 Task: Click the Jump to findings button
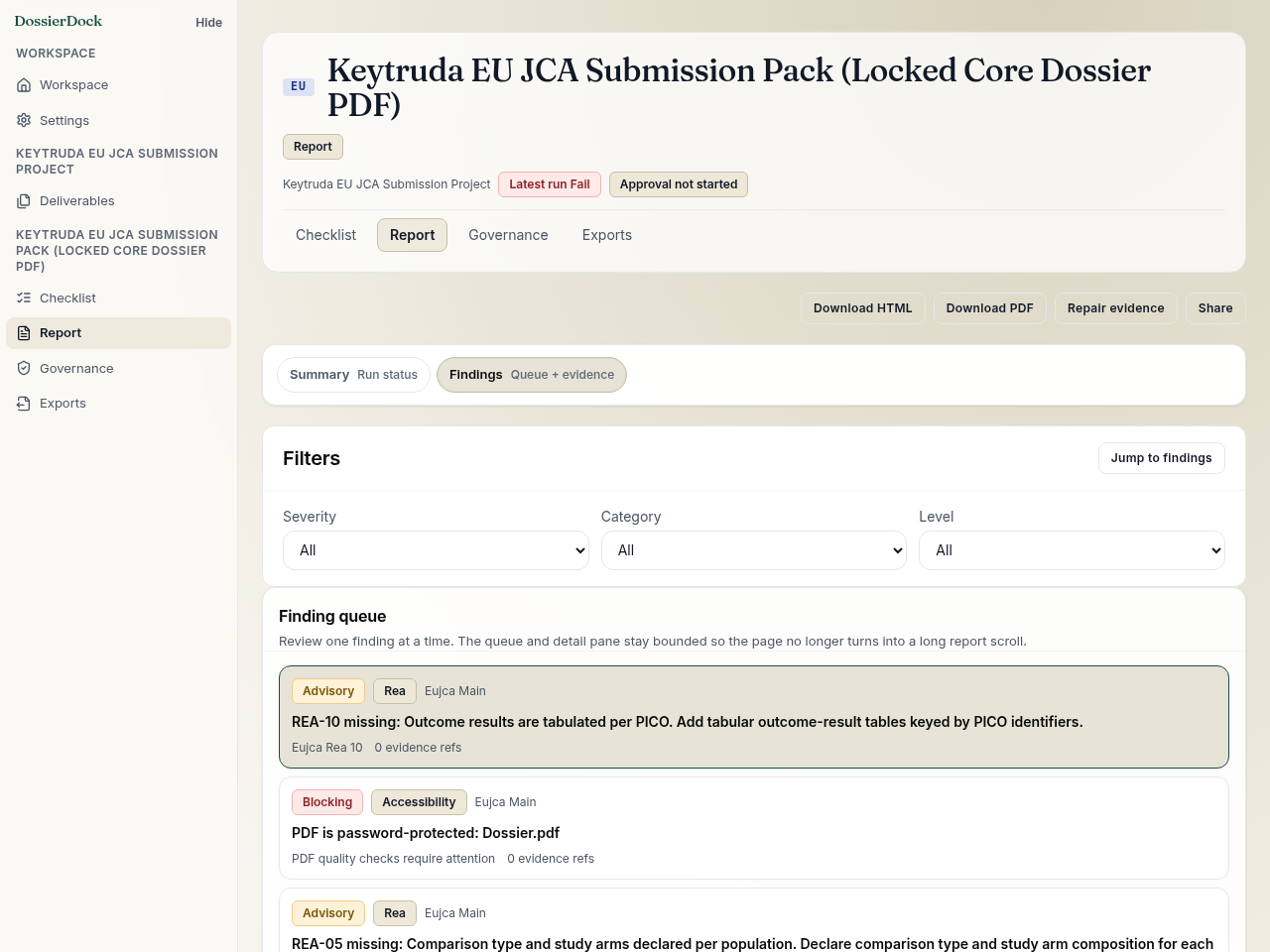1161,458
